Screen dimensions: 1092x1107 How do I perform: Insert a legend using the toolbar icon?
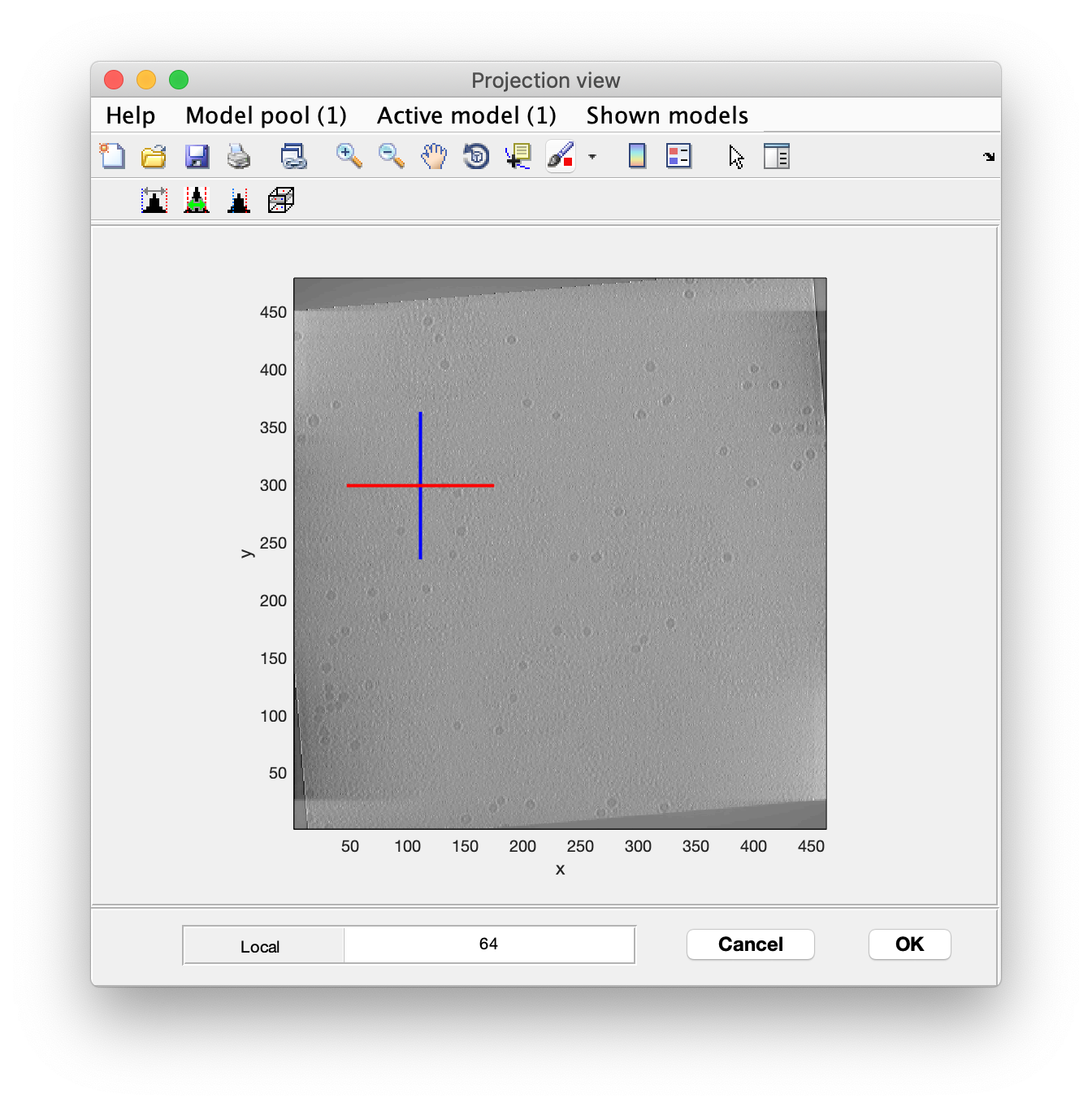(678, 155)
